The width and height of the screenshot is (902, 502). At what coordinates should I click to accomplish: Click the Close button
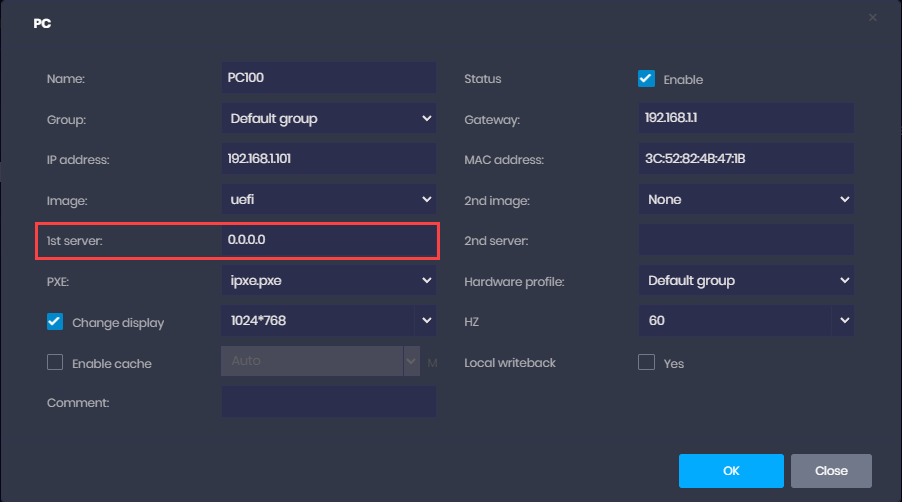tap(831, 470)
